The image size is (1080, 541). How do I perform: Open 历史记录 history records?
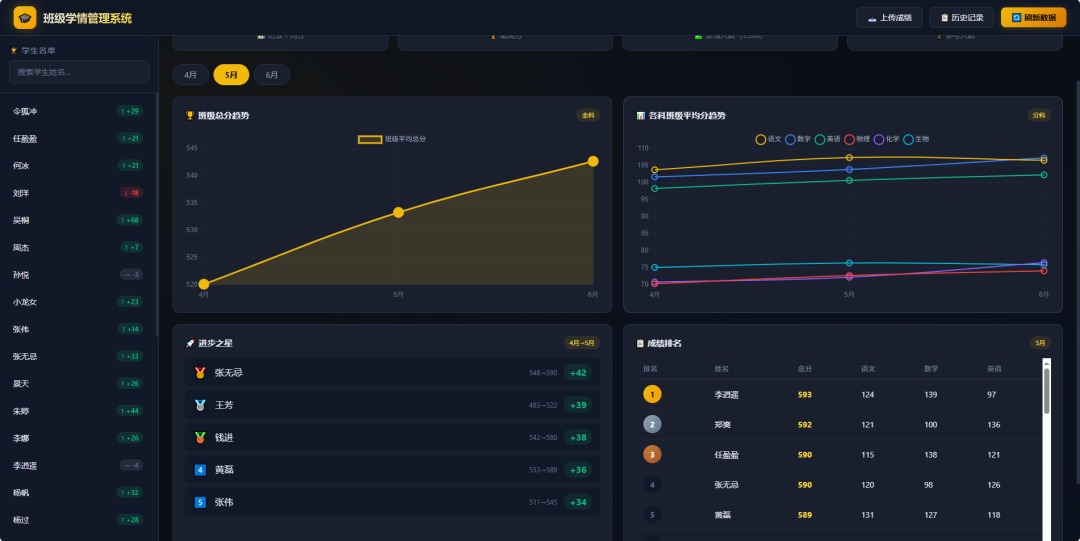(962, 18)
